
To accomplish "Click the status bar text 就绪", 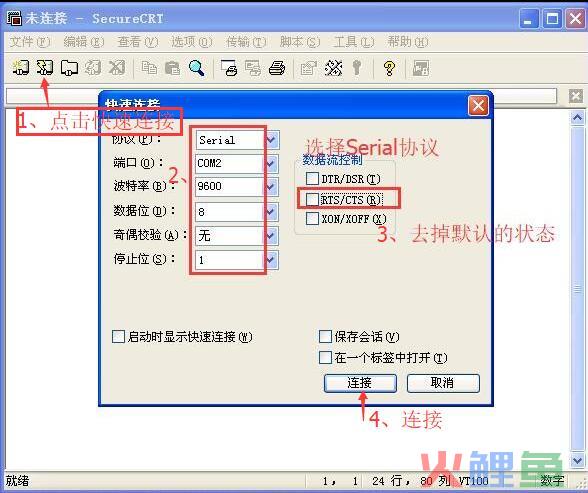I will point(18,481).
